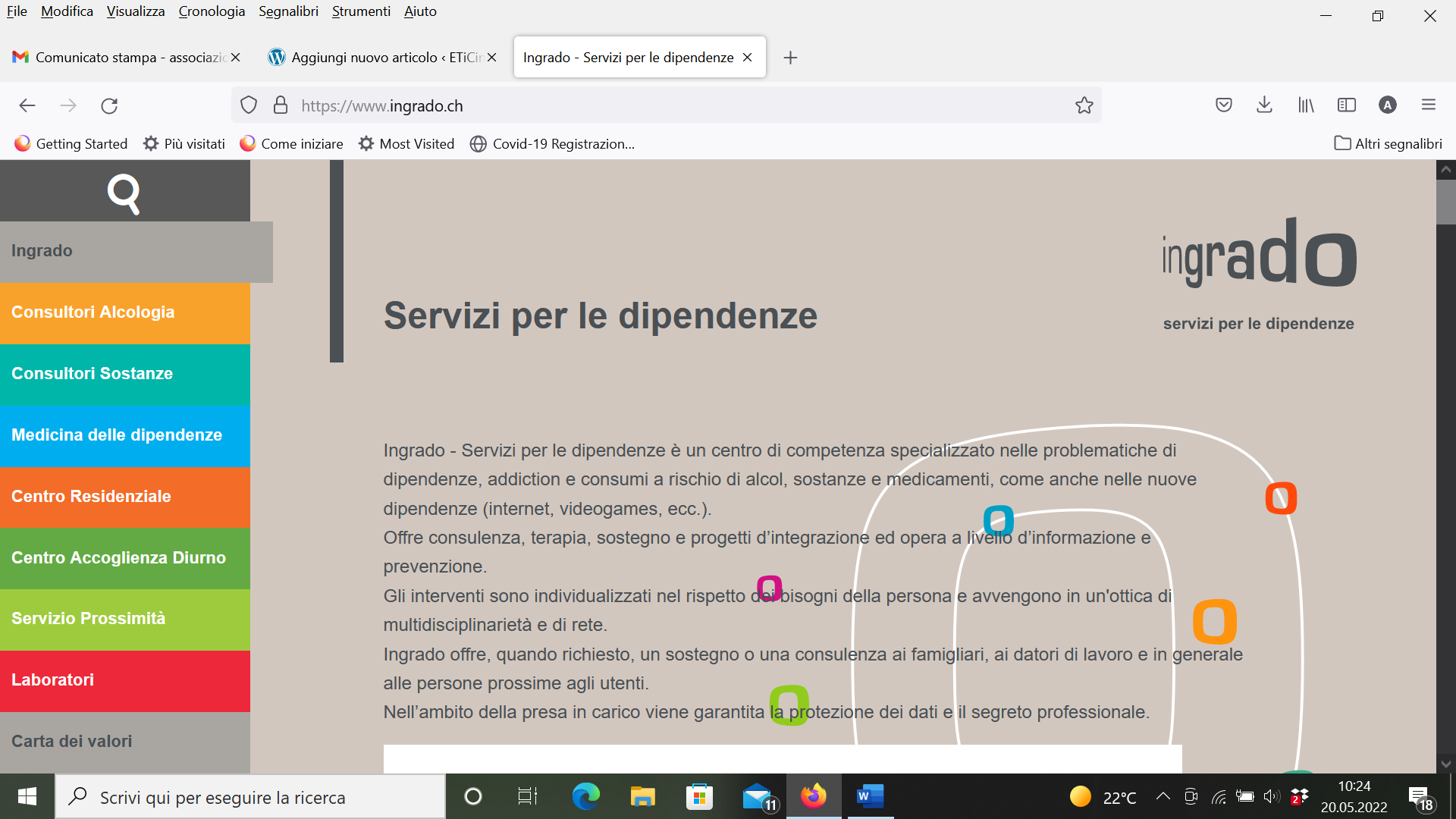Open Task View on the taskbar

[x=527, y=796]
